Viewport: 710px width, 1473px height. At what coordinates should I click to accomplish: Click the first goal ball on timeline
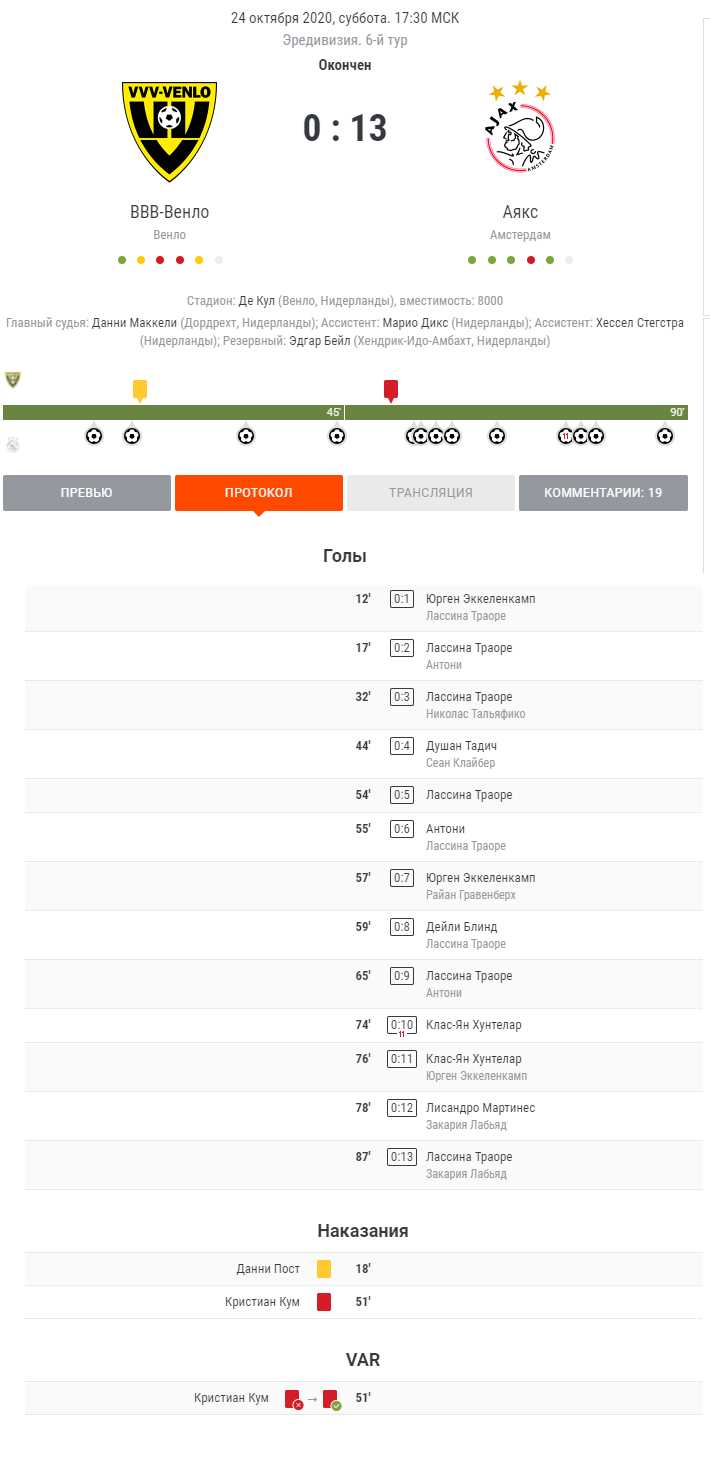coord(94,436)
